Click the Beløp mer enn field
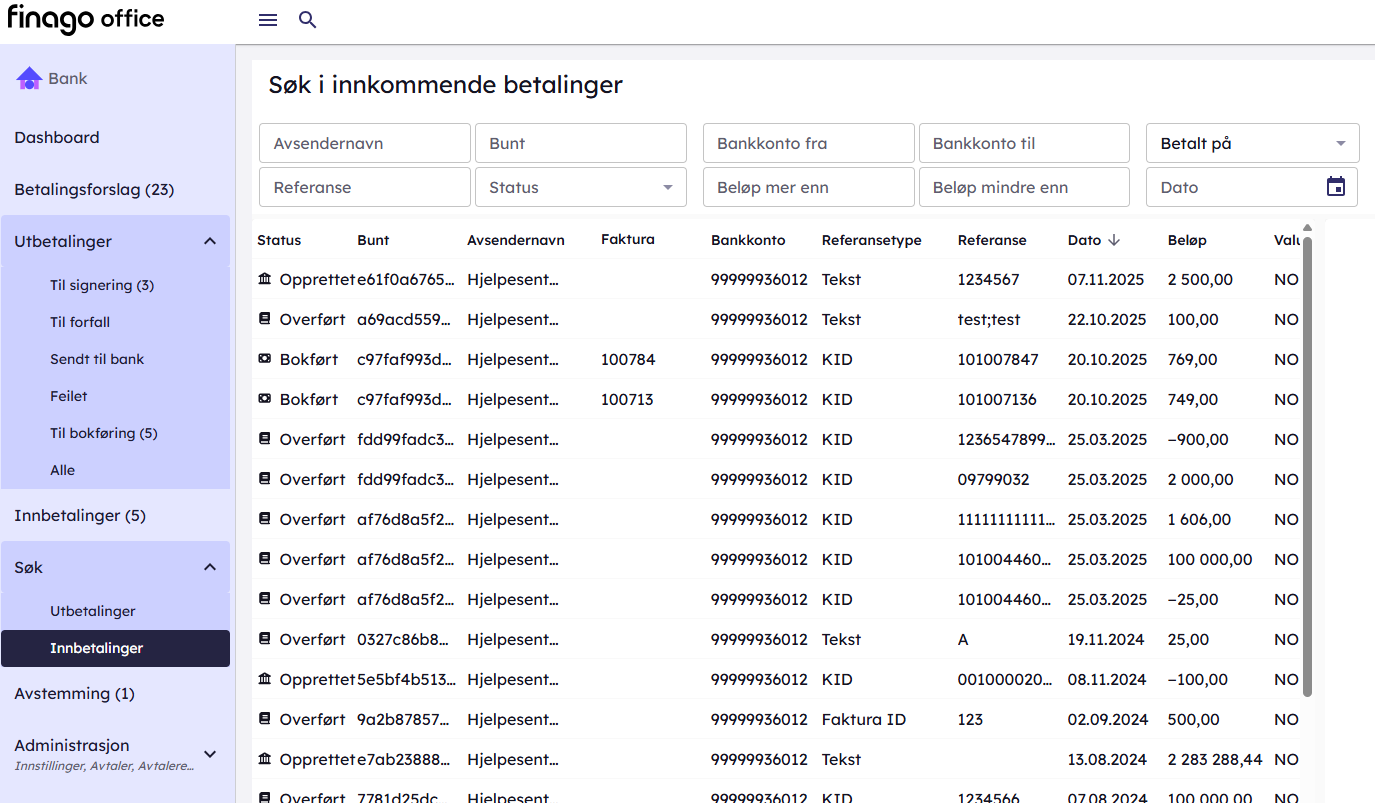 (x=808, y=187)
